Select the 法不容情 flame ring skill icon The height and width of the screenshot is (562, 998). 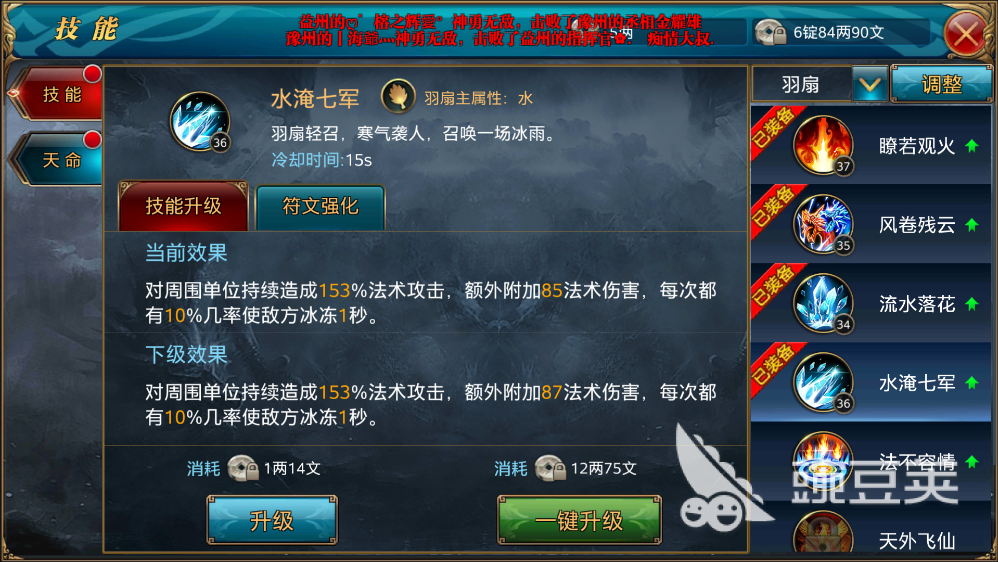click(x=823, y=461)
